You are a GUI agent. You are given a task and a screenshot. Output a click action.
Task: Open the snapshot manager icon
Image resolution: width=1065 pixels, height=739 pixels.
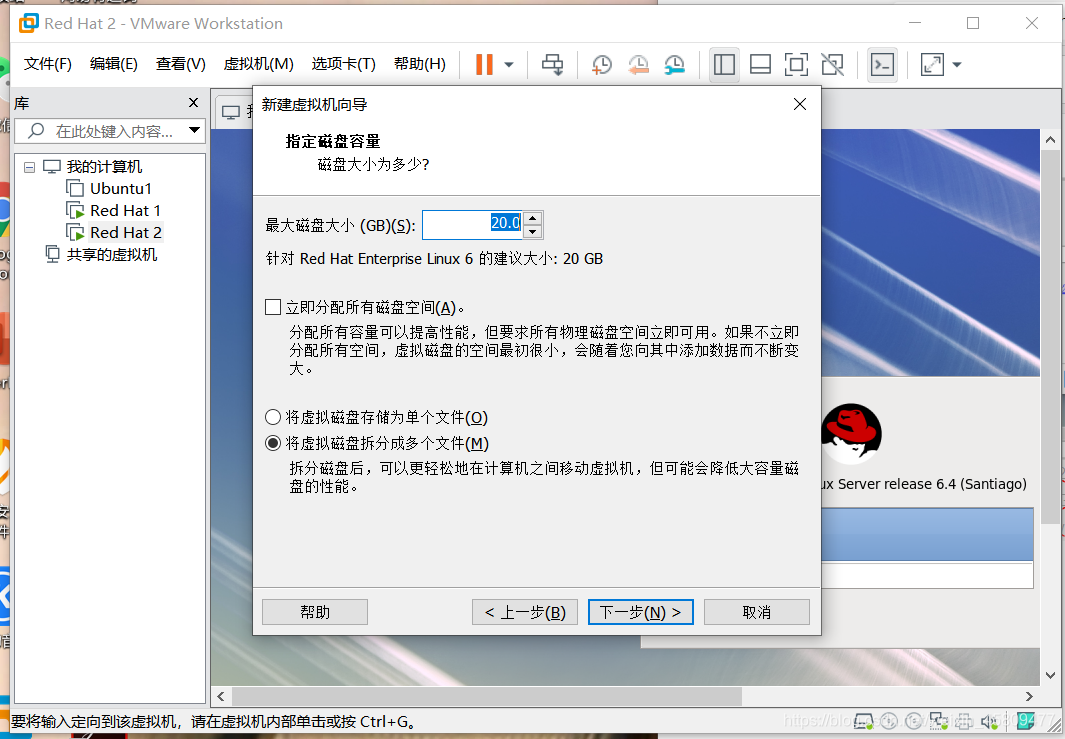click(674, 65)
